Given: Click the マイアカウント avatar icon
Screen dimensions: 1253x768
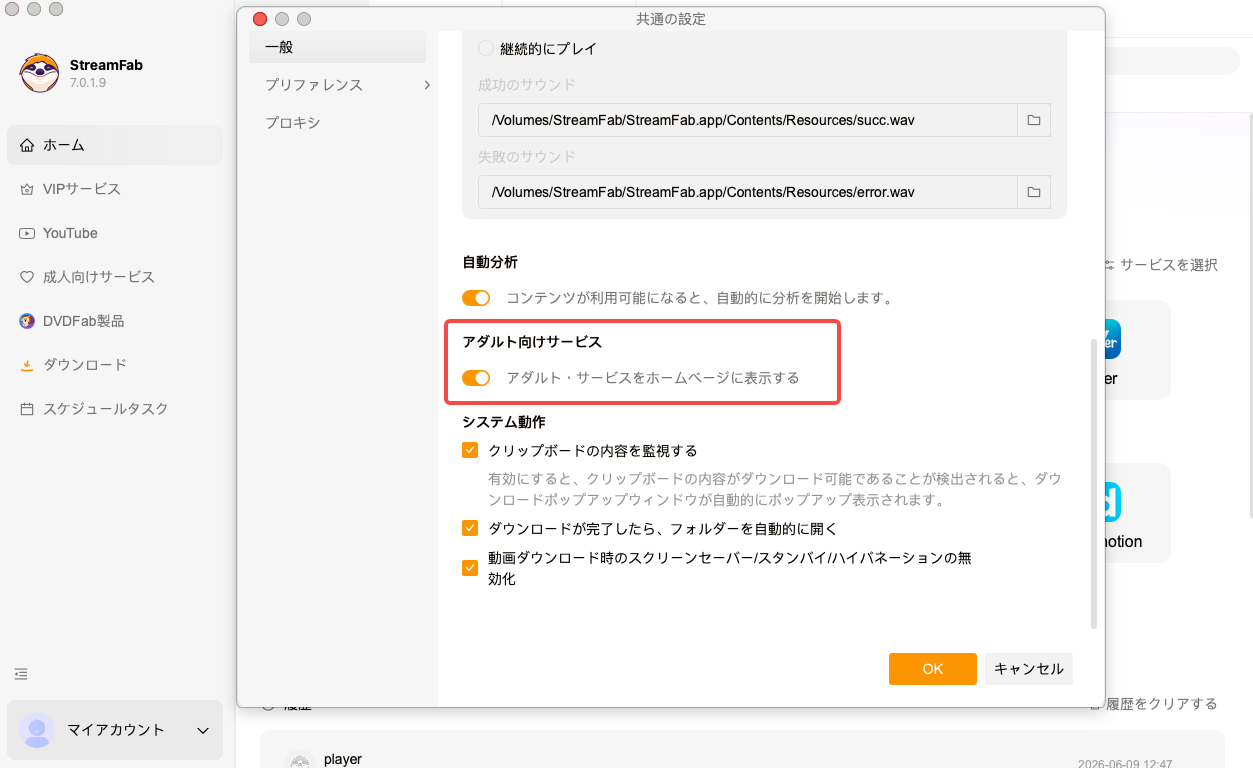Looking at the screenshot, I should pyautogui.click(x=37, y=730).
